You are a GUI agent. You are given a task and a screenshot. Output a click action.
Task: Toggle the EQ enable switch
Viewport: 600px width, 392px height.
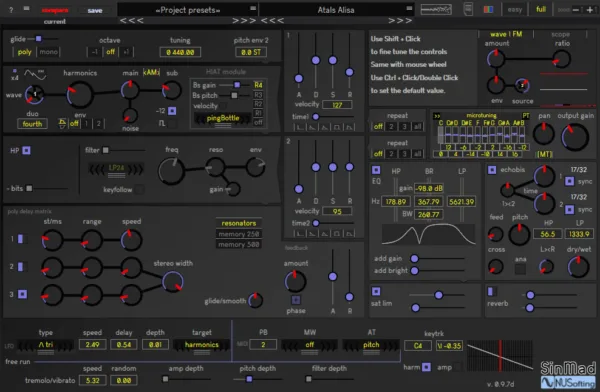(376, 170)
